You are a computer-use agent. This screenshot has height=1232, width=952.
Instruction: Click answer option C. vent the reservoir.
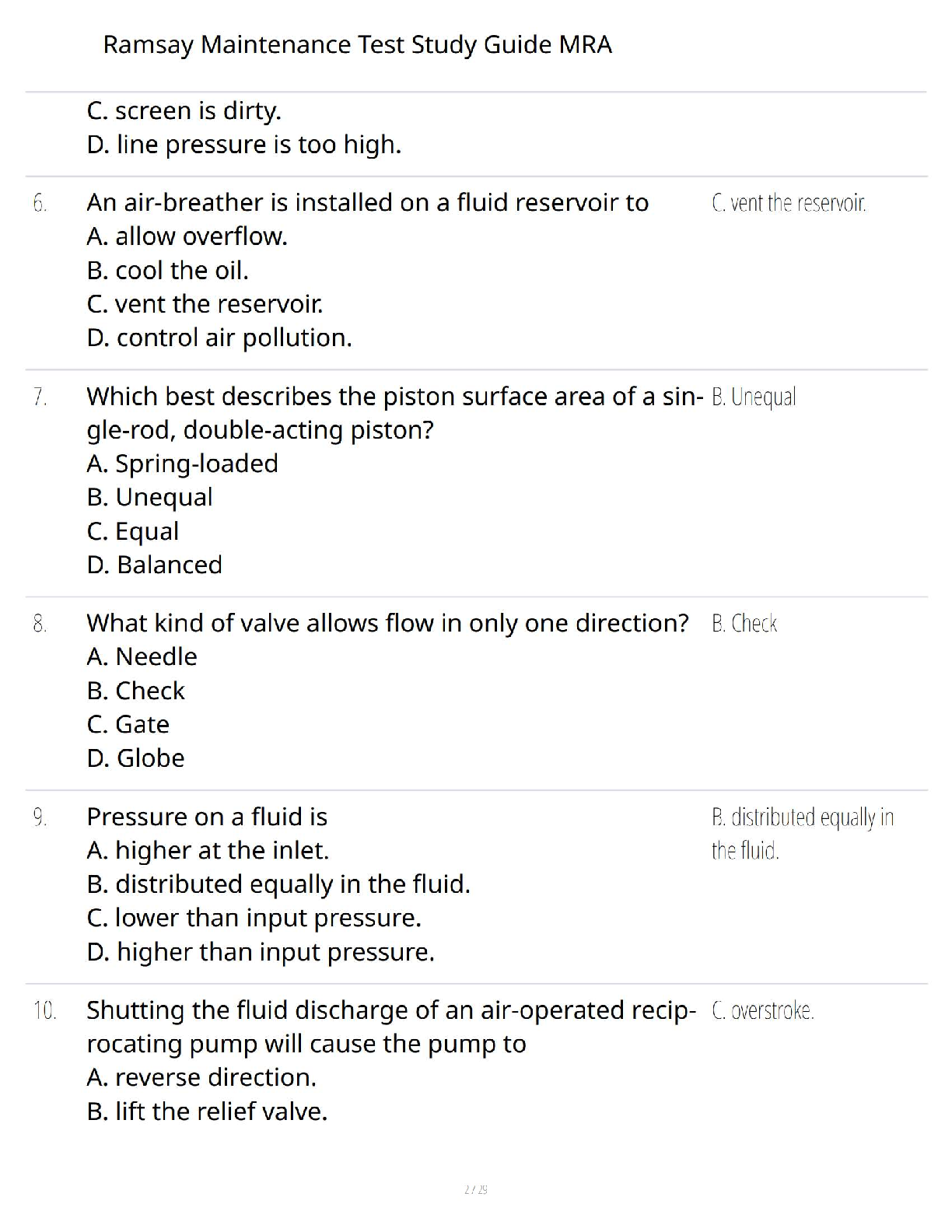tap(205, 304)
